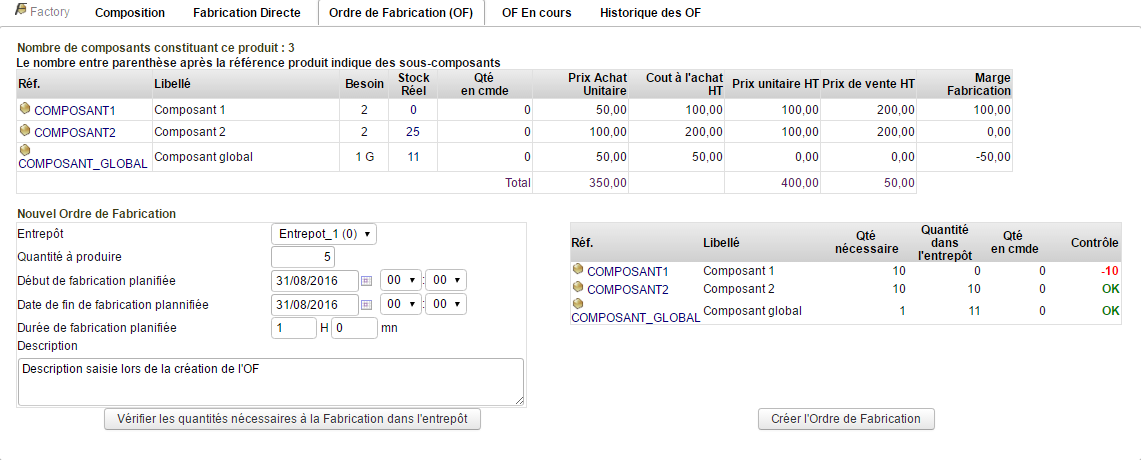Click COMPOSANT1 product icon in top table
The height and width of the screenshot is (460, 1141).
(x=25, y=109)
